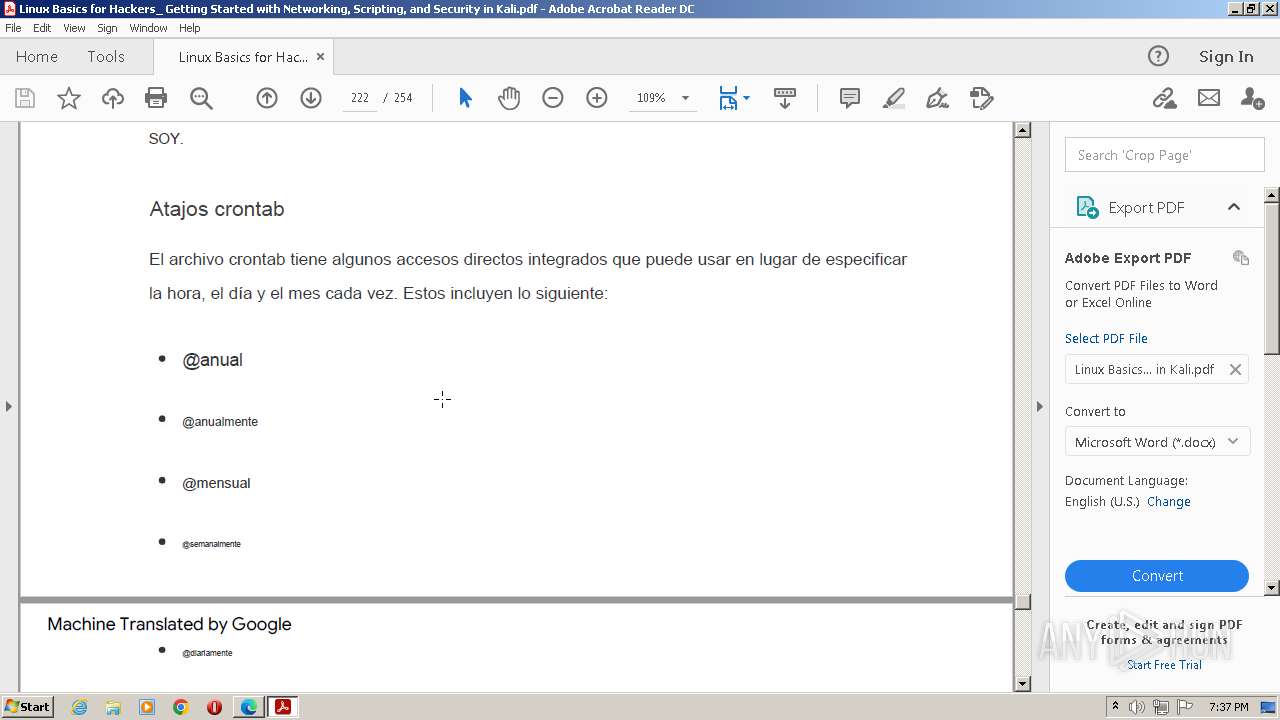Open the Edit menu
Screen dimensions: 1280x720
click(42, 28)
